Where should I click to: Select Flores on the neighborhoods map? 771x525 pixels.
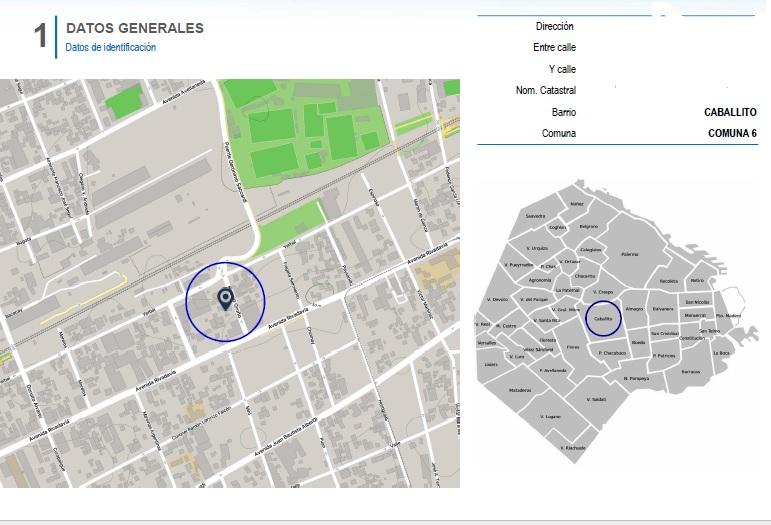(573, 347)
